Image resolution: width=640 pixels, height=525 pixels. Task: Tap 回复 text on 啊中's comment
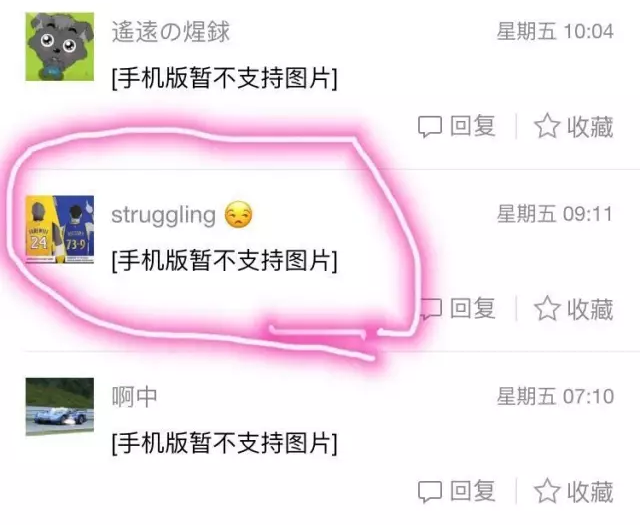(473, 491)
